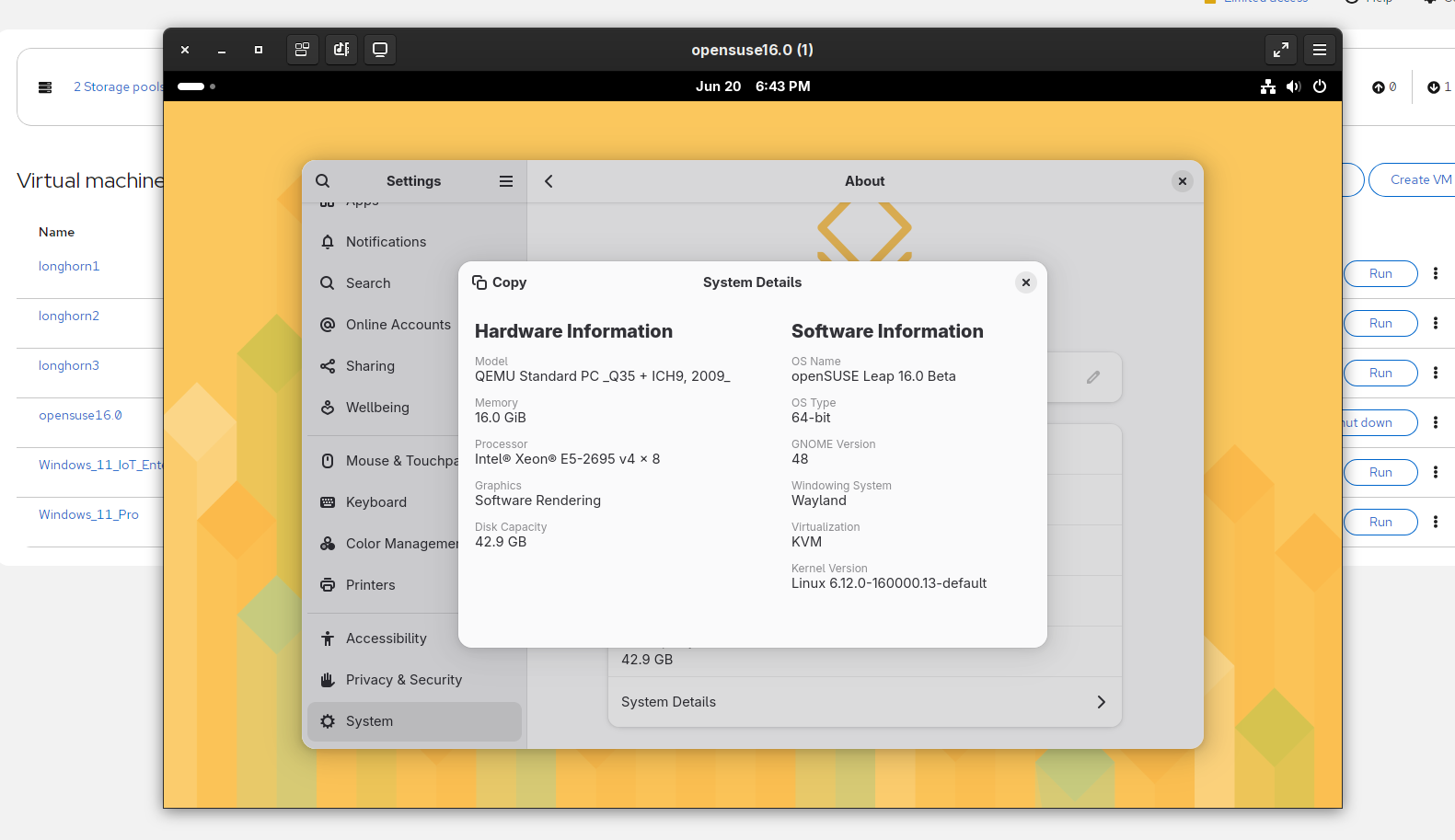Click the Printers icon in the sidebar

pos(328,585)
